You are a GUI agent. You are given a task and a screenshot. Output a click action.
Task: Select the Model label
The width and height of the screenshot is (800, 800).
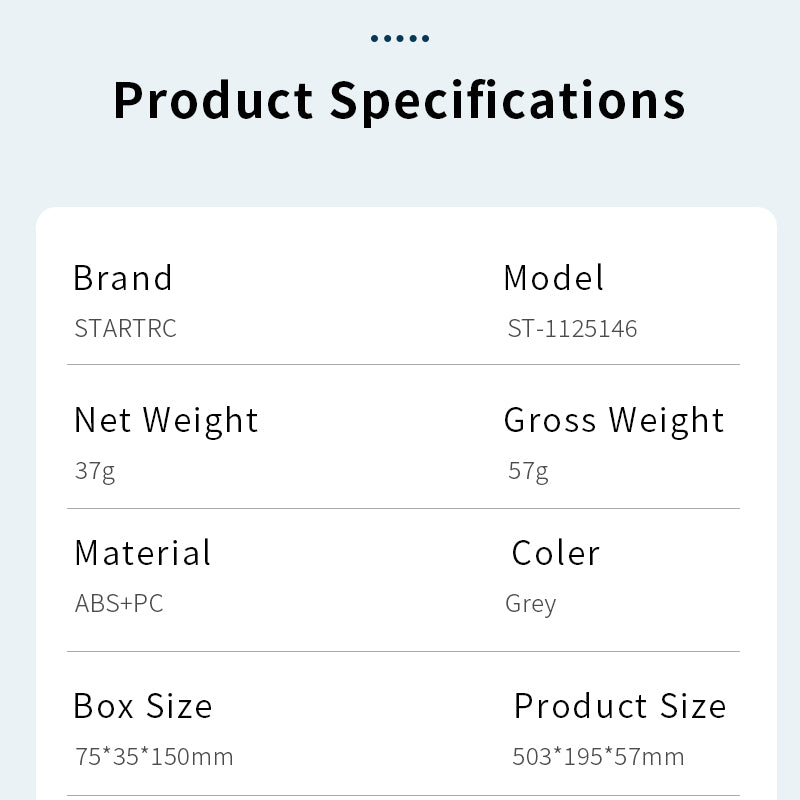pyautogui.click(x=554, y=278)
